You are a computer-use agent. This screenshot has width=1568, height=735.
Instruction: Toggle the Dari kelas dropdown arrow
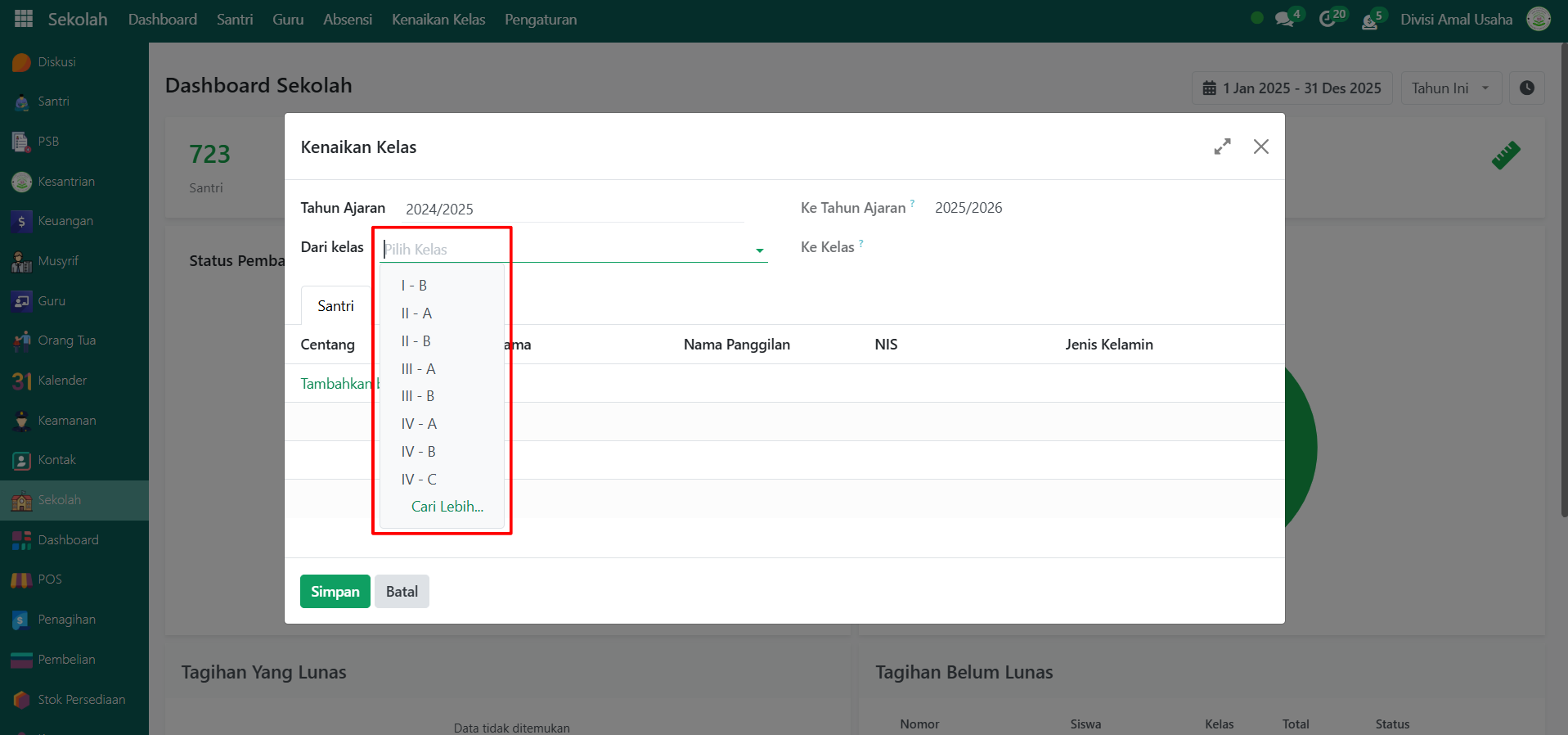tap(760, 250)
